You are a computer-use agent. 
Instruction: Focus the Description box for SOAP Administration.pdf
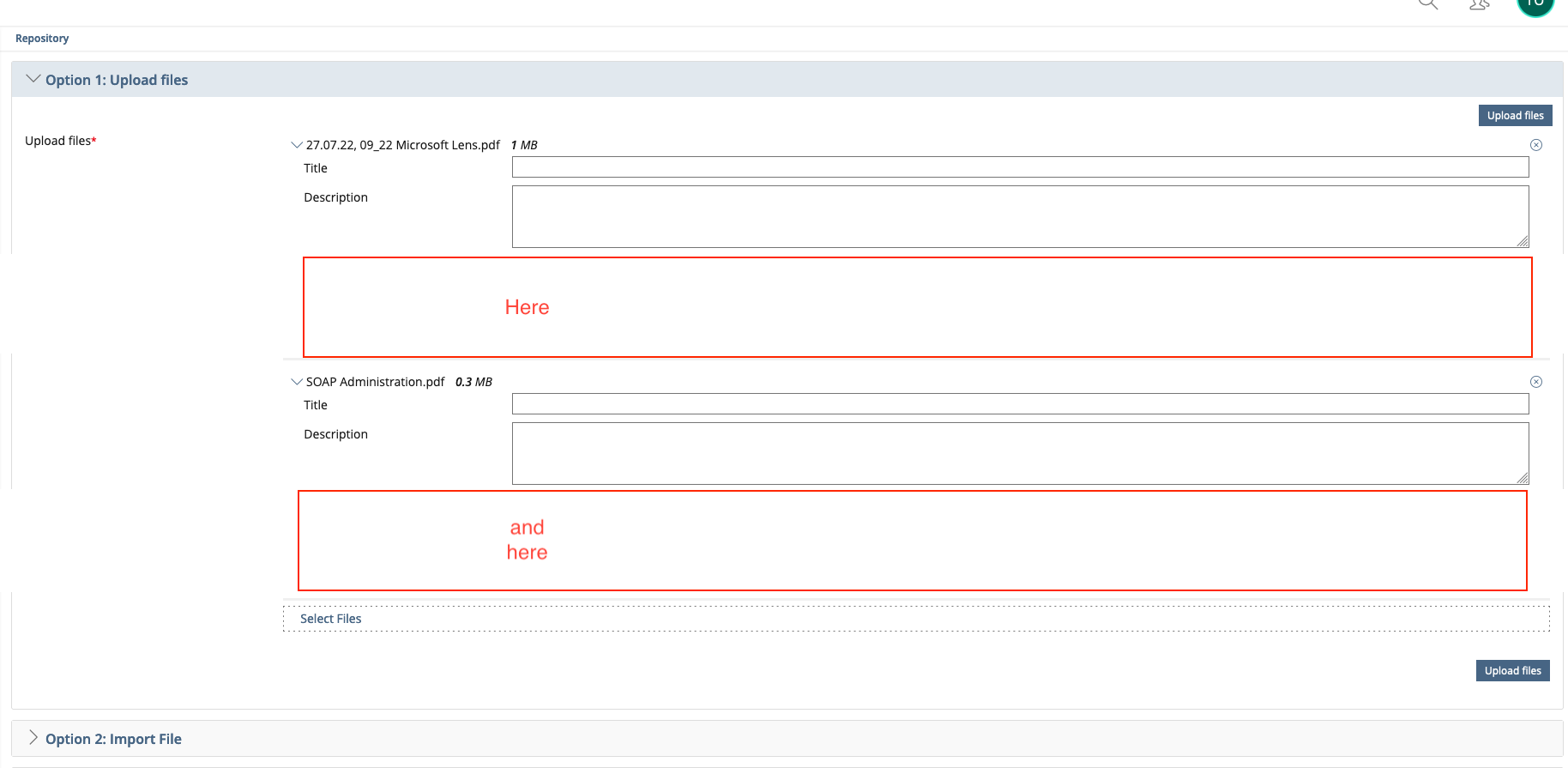1020,453
